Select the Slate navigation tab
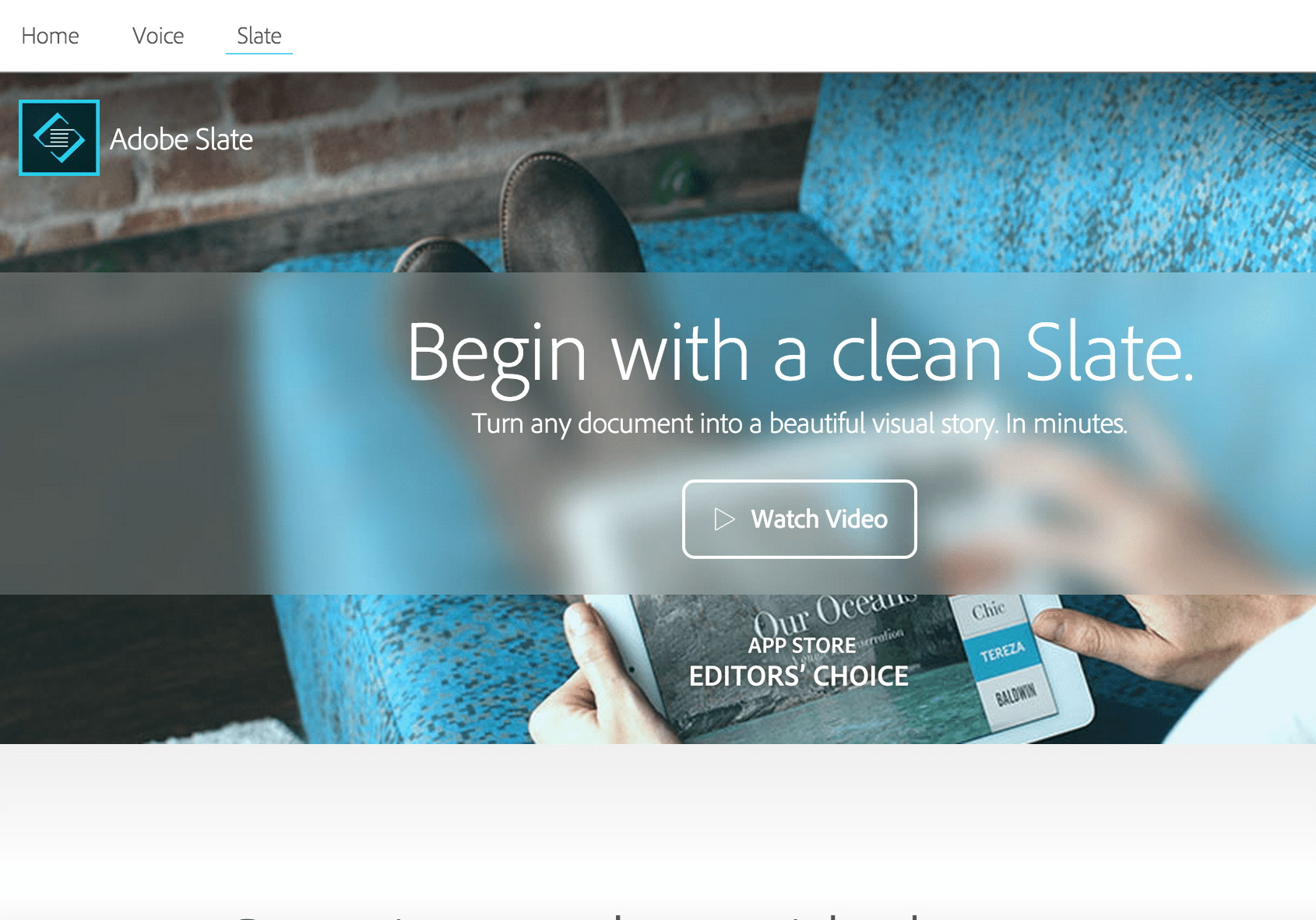Screen dimensions: 1316x920 [259, 36]
